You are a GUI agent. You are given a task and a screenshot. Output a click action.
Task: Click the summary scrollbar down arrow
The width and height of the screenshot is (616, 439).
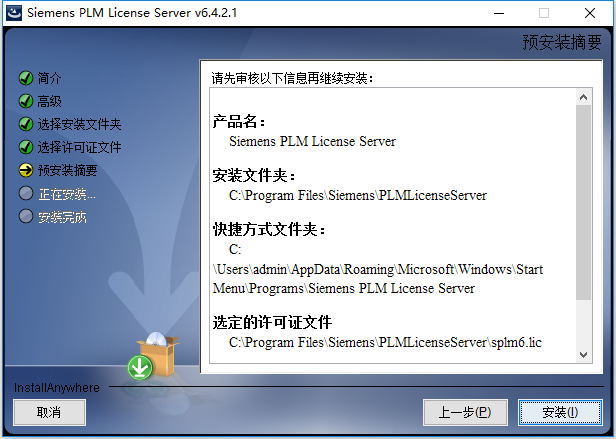(x=583, y=355)
